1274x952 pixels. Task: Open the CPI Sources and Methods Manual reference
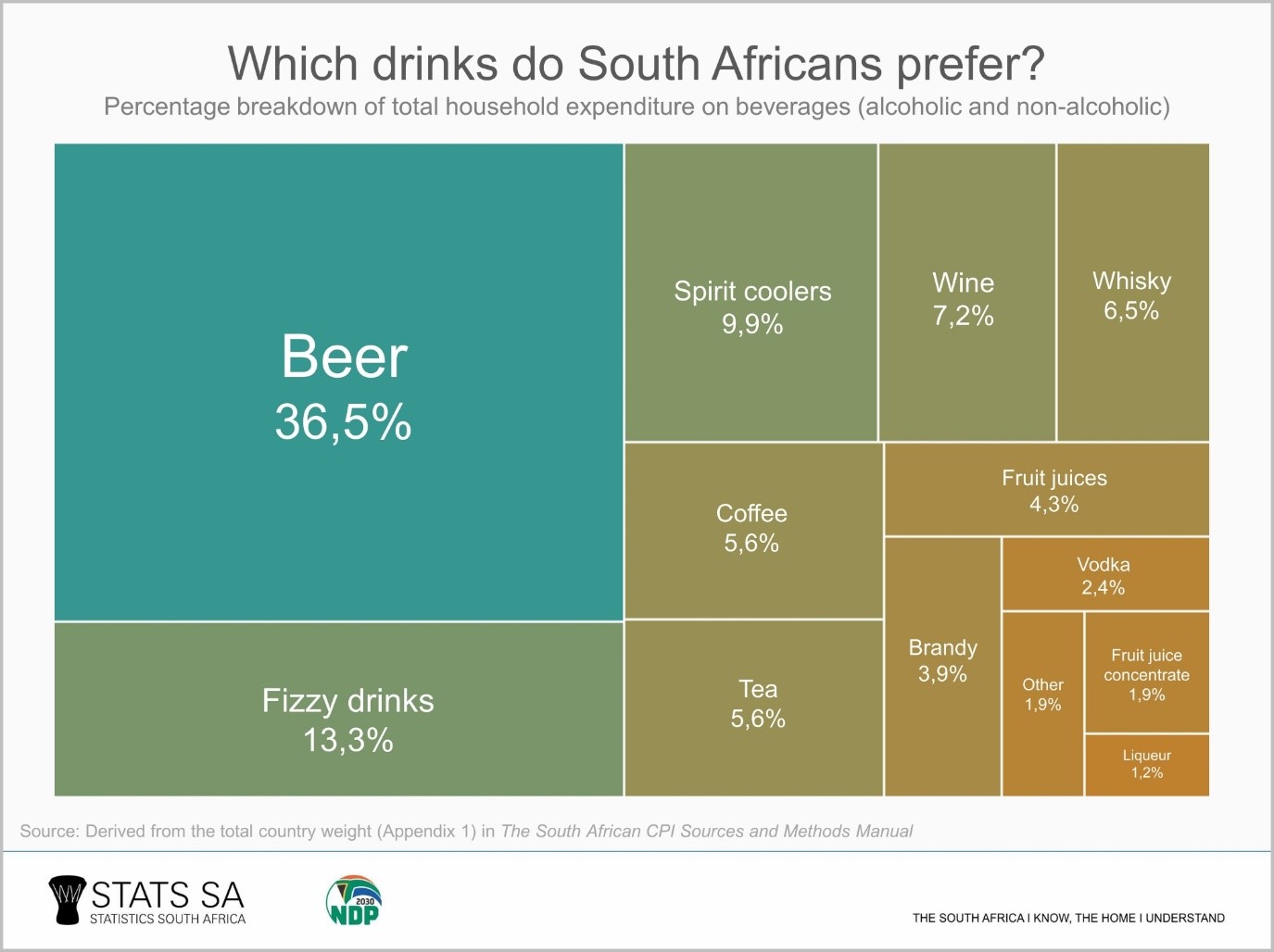pos(706,832)
